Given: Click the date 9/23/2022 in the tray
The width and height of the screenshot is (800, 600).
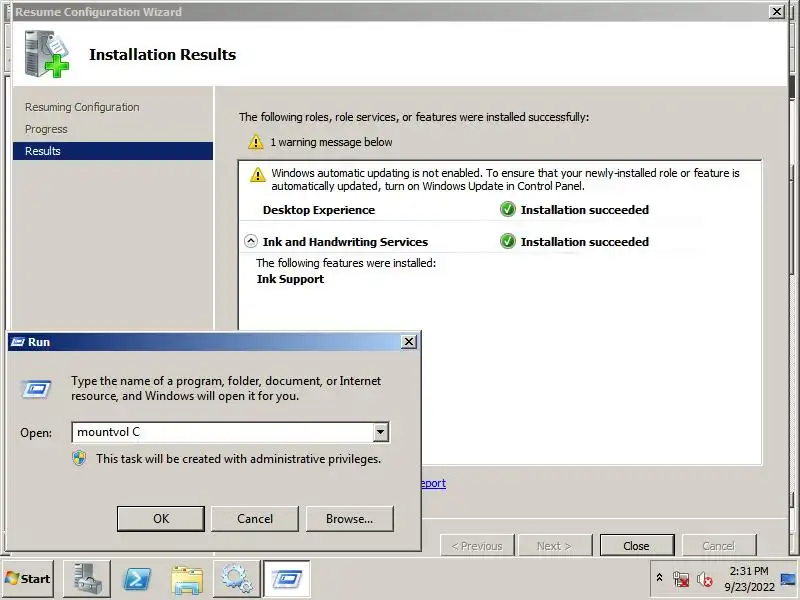Looking at the screenshot, I should point(749,587).
